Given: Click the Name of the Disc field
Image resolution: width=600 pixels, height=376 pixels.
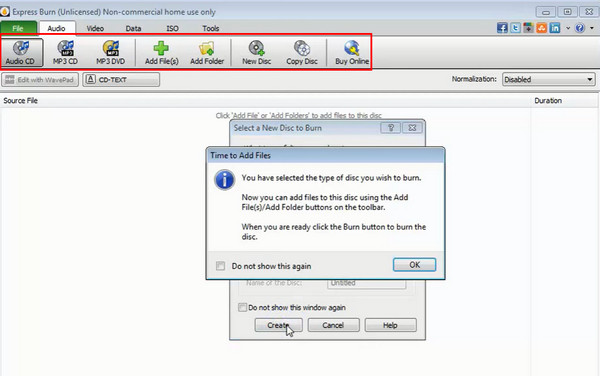Looking at the screenshot, I should [366, 283].
